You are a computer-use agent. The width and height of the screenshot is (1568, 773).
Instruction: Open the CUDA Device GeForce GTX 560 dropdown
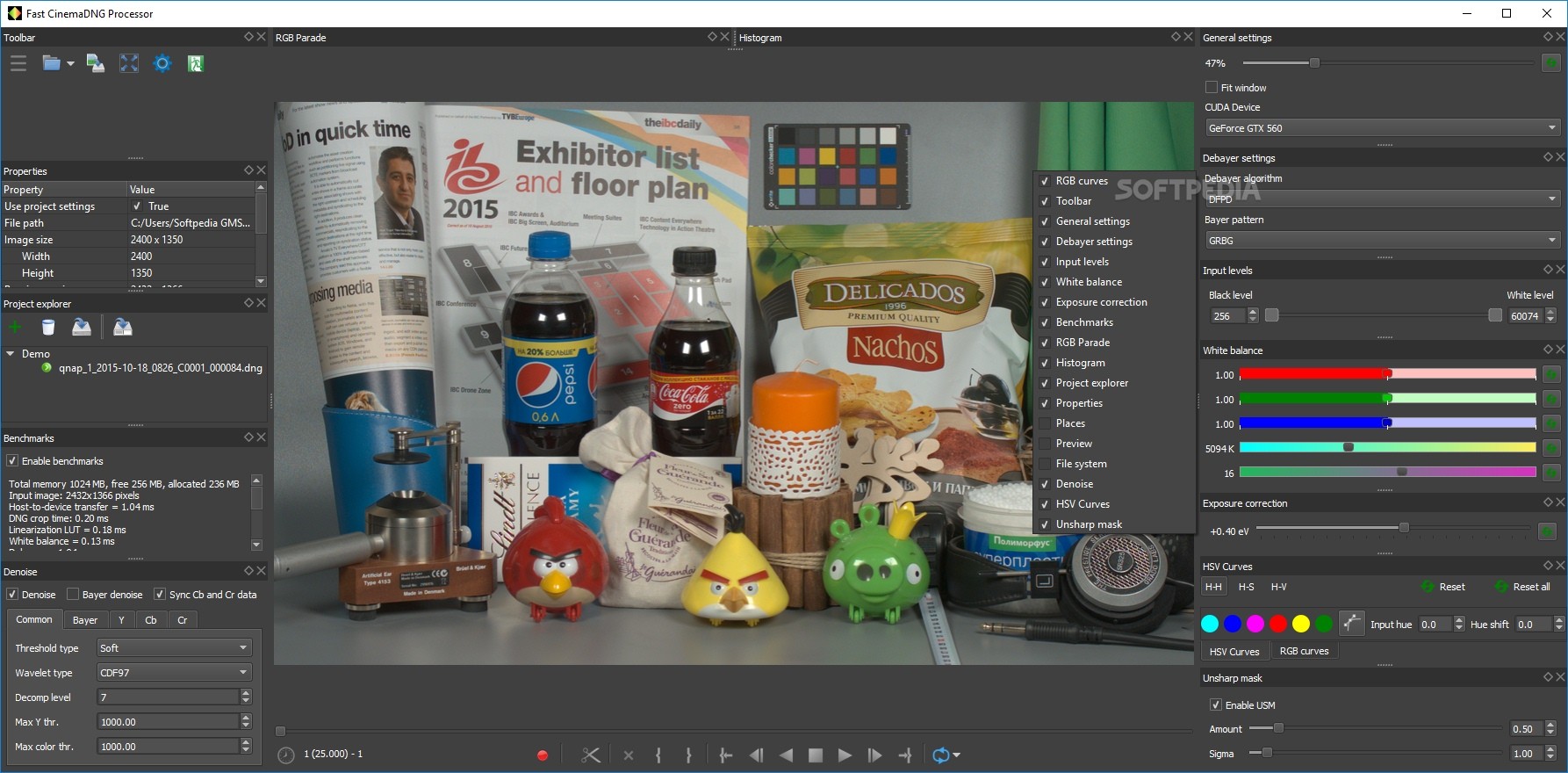click(1383, 128)
